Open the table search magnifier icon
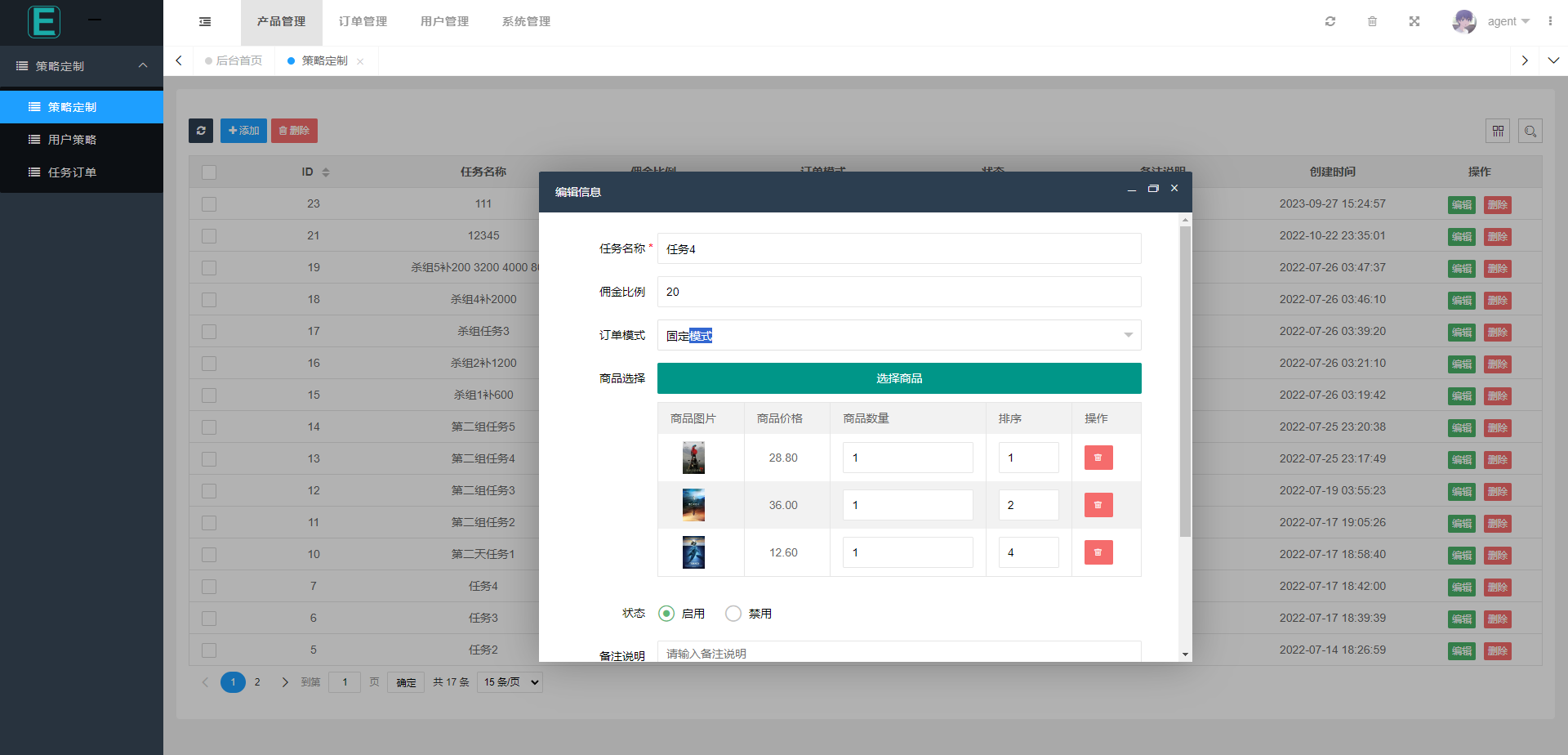This screenshot has width=1568, height=755. tap(1530, 131)
